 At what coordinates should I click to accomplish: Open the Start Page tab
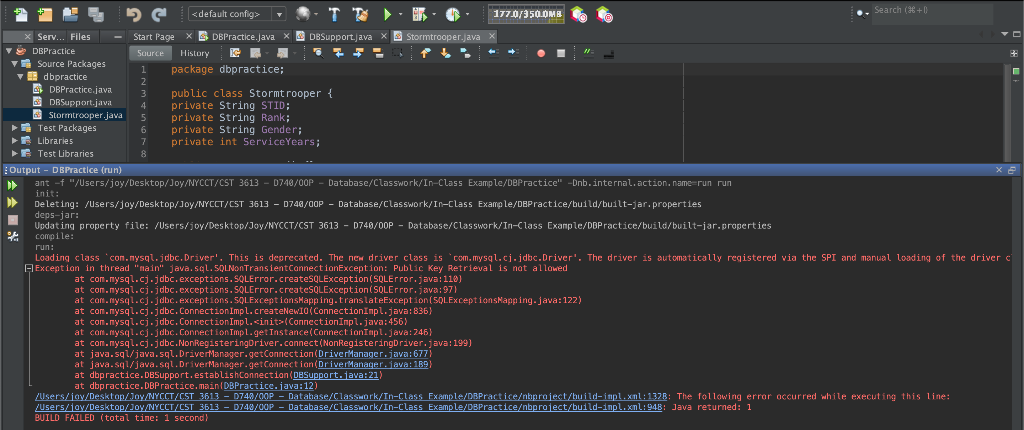[x=154, y=37]
